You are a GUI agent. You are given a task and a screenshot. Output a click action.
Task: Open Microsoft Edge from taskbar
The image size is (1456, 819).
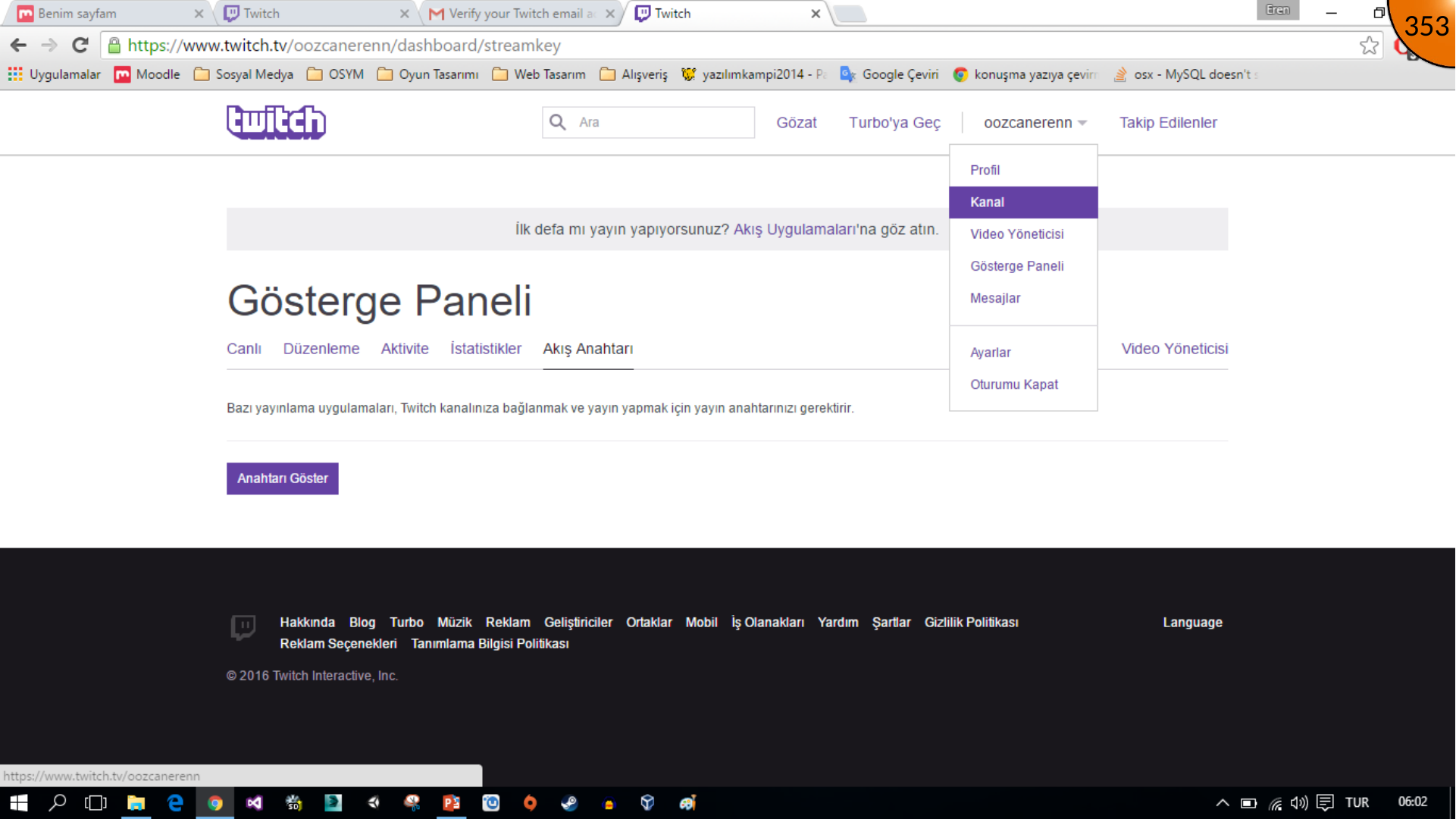175,803
